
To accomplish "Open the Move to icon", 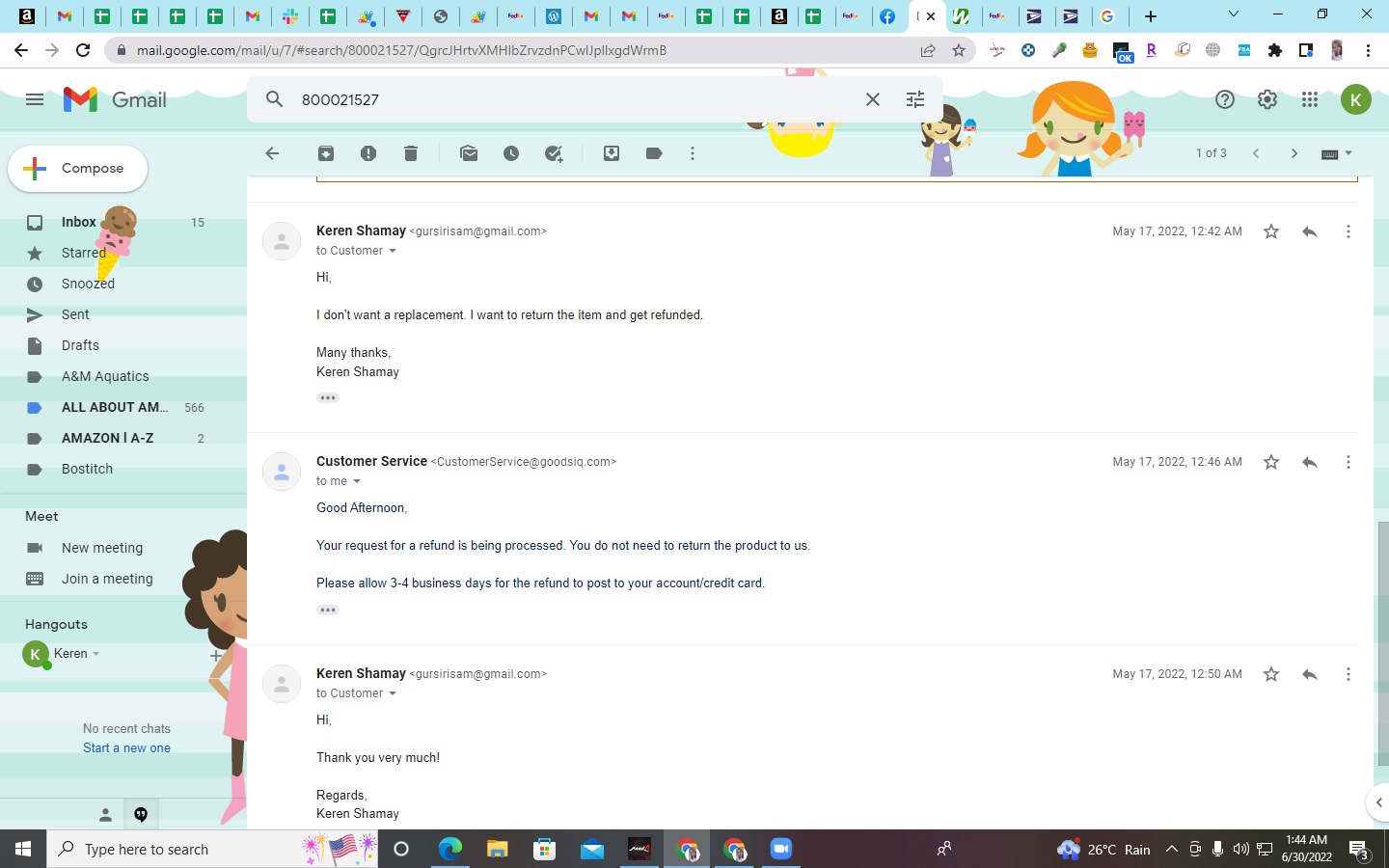I will (612, 153).
